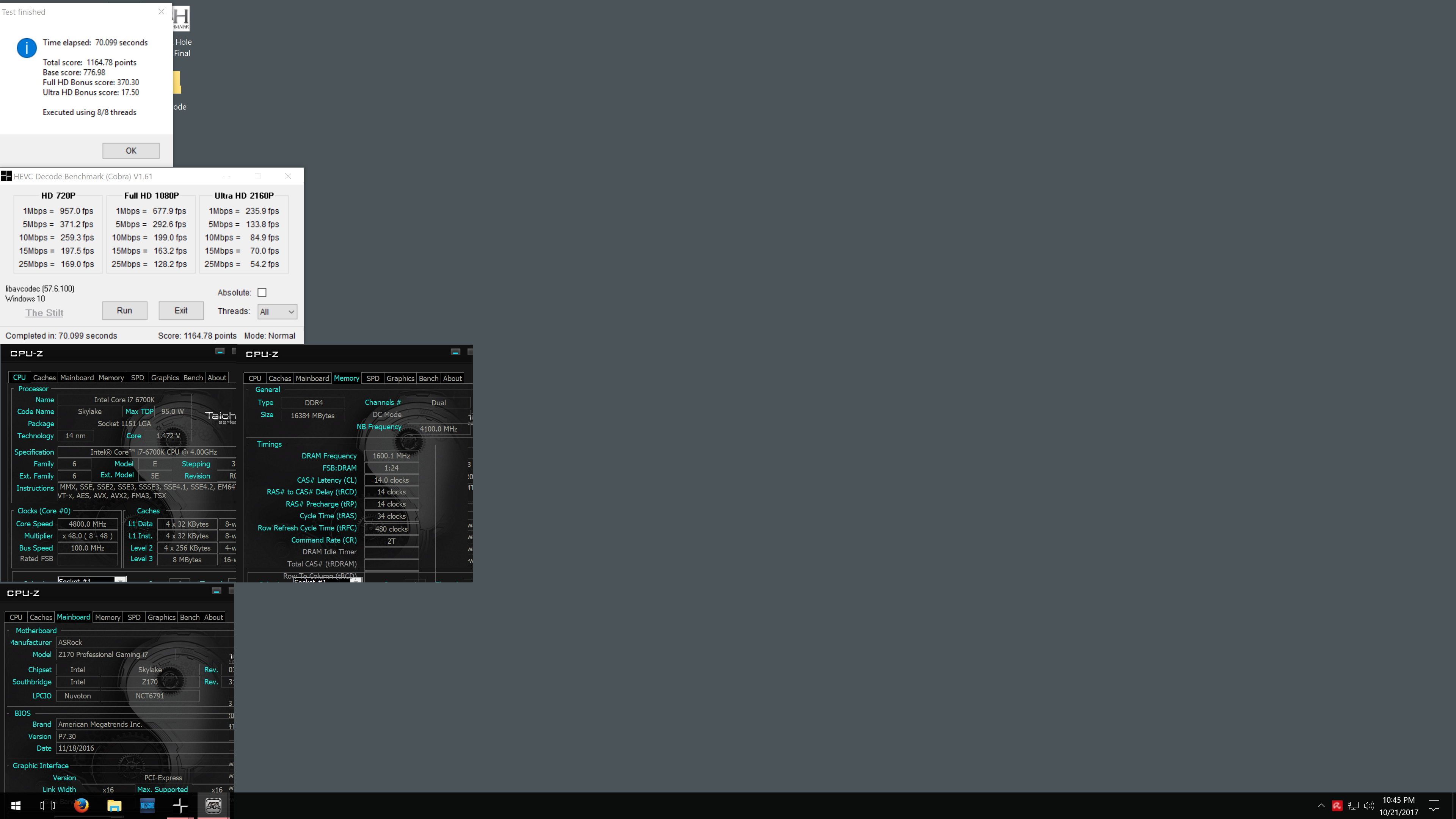Switch to Caches tab in CPU-Z processor window

[x=44, y=378]
